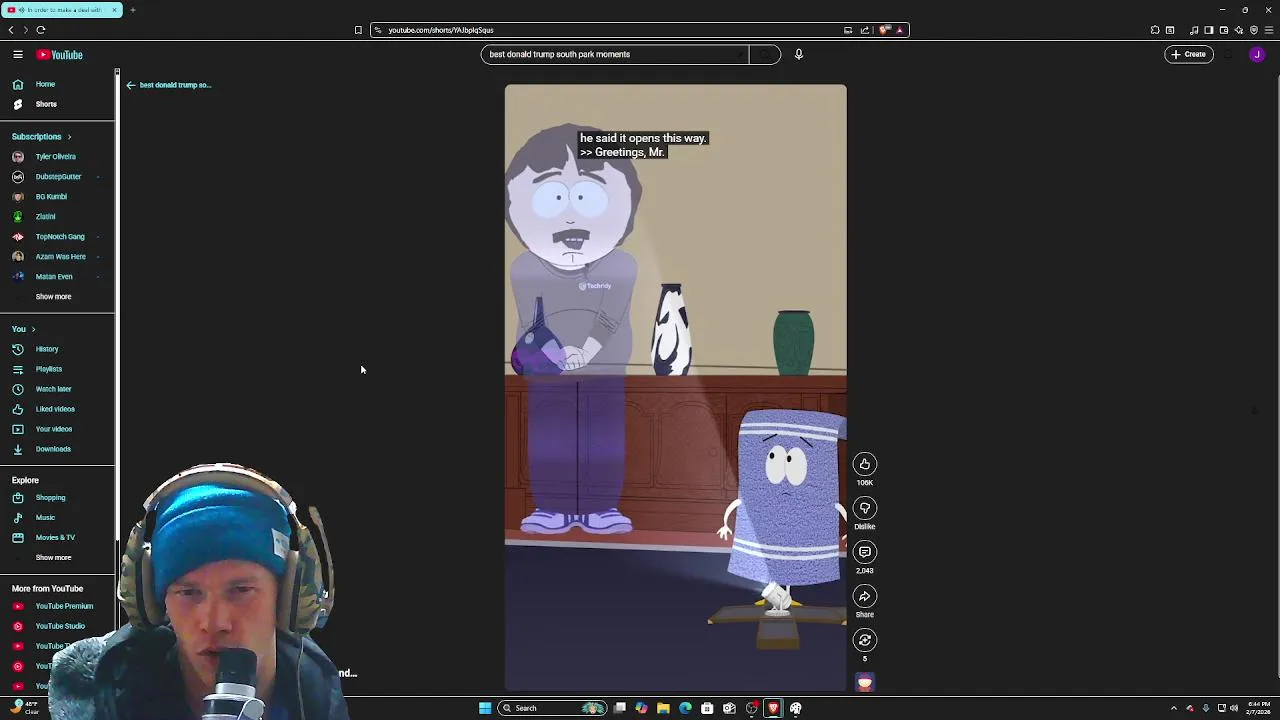This screenshot has width=1280, height=720.
Task: Open the Windows Start menu
Action: click(x=485, y=708)
